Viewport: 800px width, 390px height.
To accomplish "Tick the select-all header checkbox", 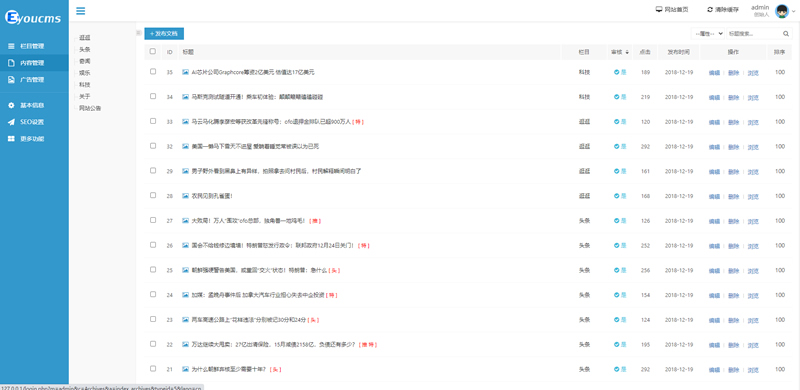I will 153,51.
